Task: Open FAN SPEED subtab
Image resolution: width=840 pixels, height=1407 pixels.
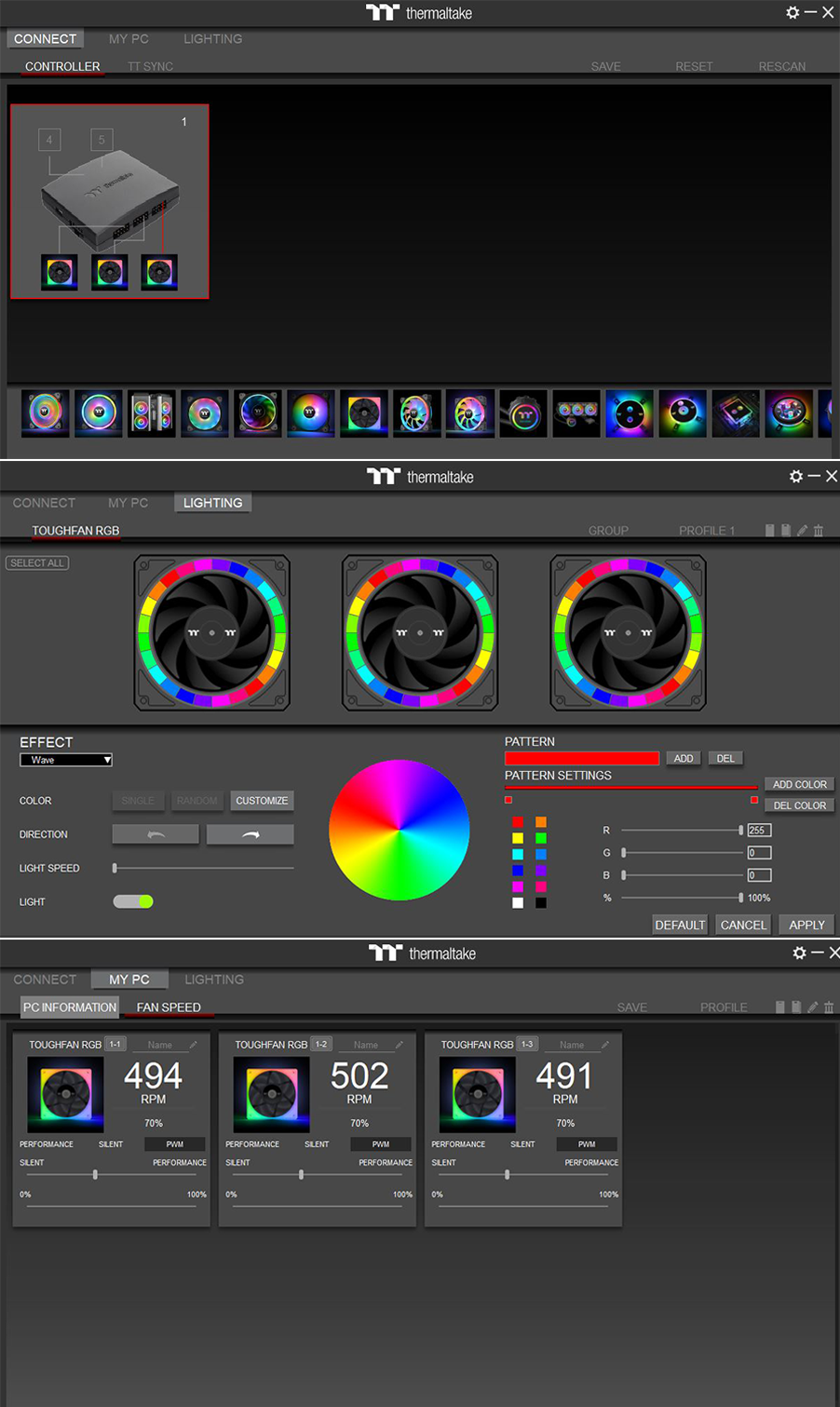Action: click(169, 1008)
